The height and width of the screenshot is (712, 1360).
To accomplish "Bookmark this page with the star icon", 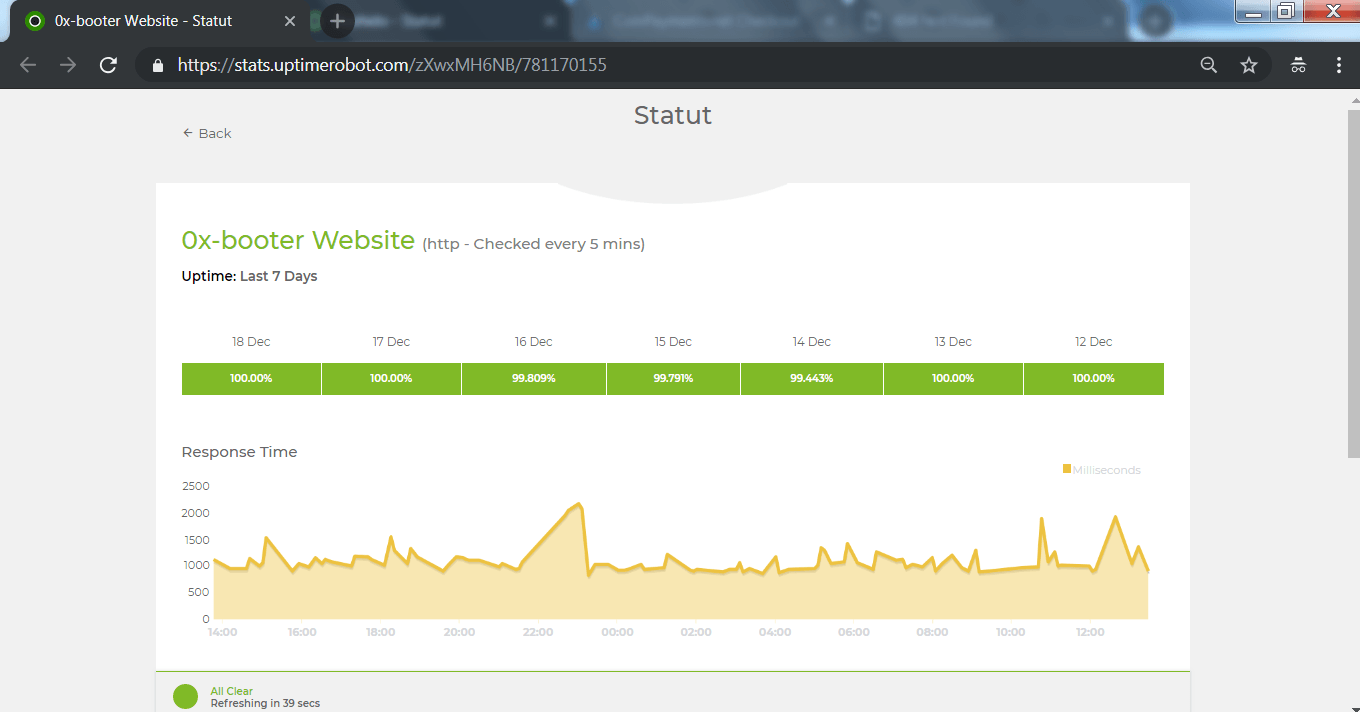I will coord(1249,65).
